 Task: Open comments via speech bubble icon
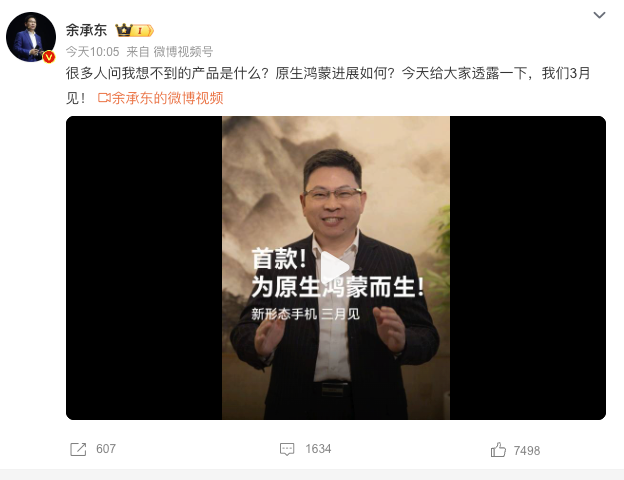point(287,449)
